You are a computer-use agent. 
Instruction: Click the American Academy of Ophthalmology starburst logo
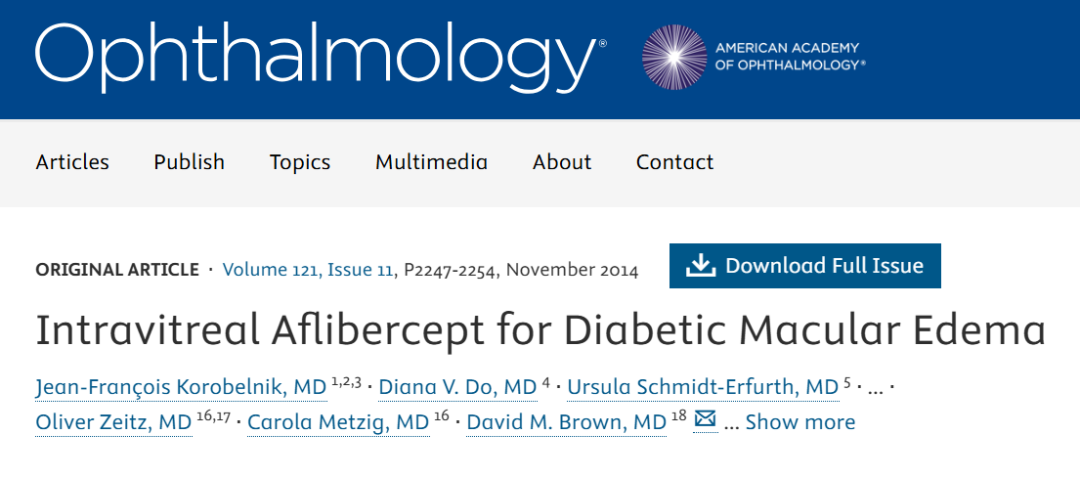click(x=673, y=55)
